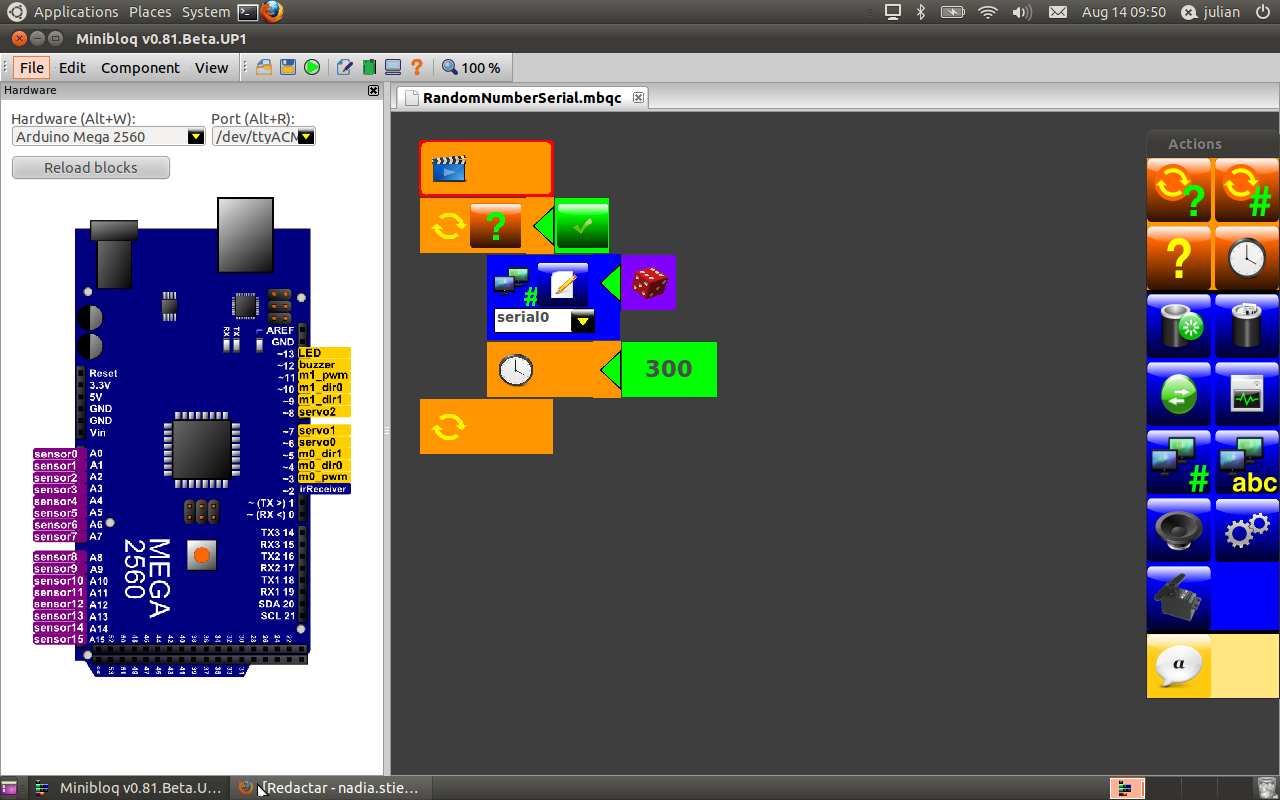The height and width of the screenshot is (800, 1280).
Task: Add the gears motor block from Actions
Action: pyautogui.click(x=1247, y=530)
